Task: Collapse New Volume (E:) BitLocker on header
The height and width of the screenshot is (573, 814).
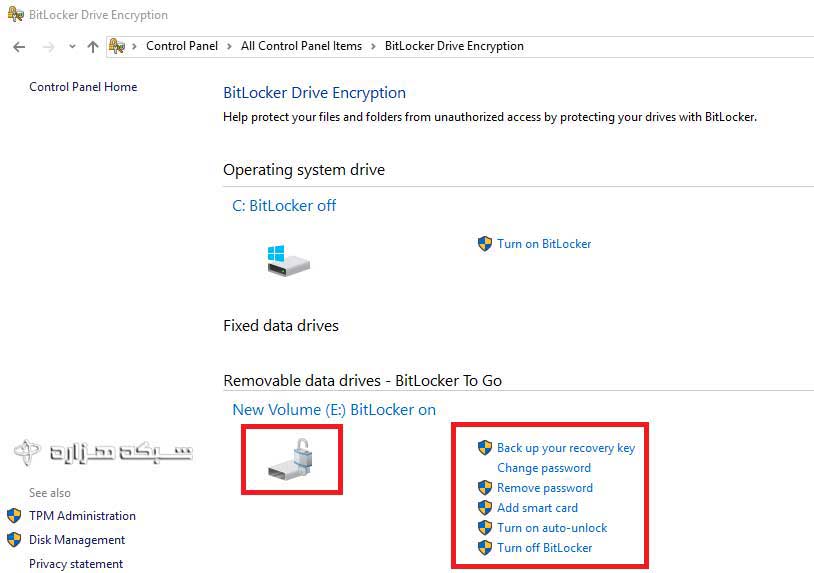Action: coord(333,410)
